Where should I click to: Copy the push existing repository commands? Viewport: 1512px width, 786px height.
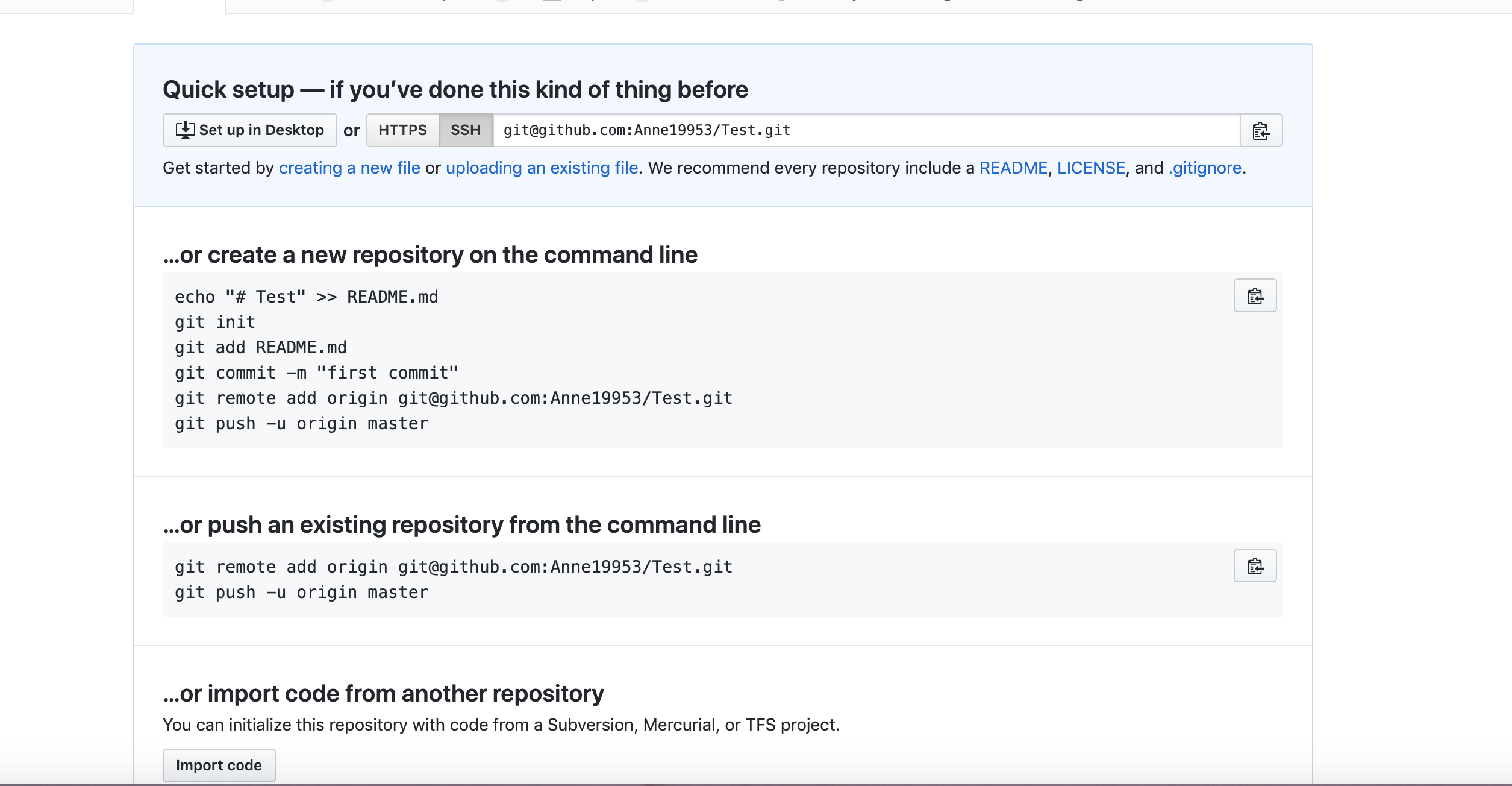point(1255,565)
